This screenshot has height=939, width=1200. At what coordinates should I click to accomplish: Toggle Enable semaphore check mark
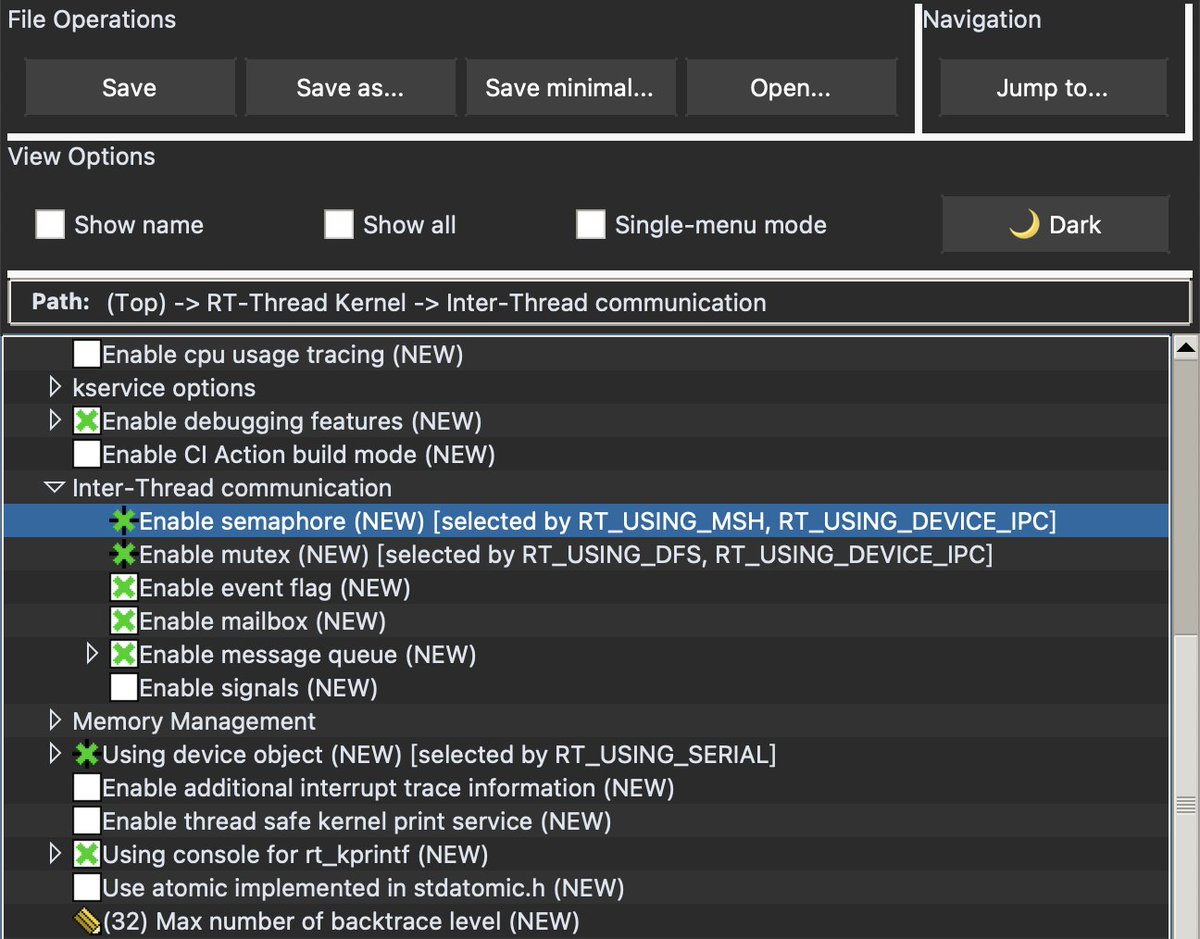pos(123,521)
